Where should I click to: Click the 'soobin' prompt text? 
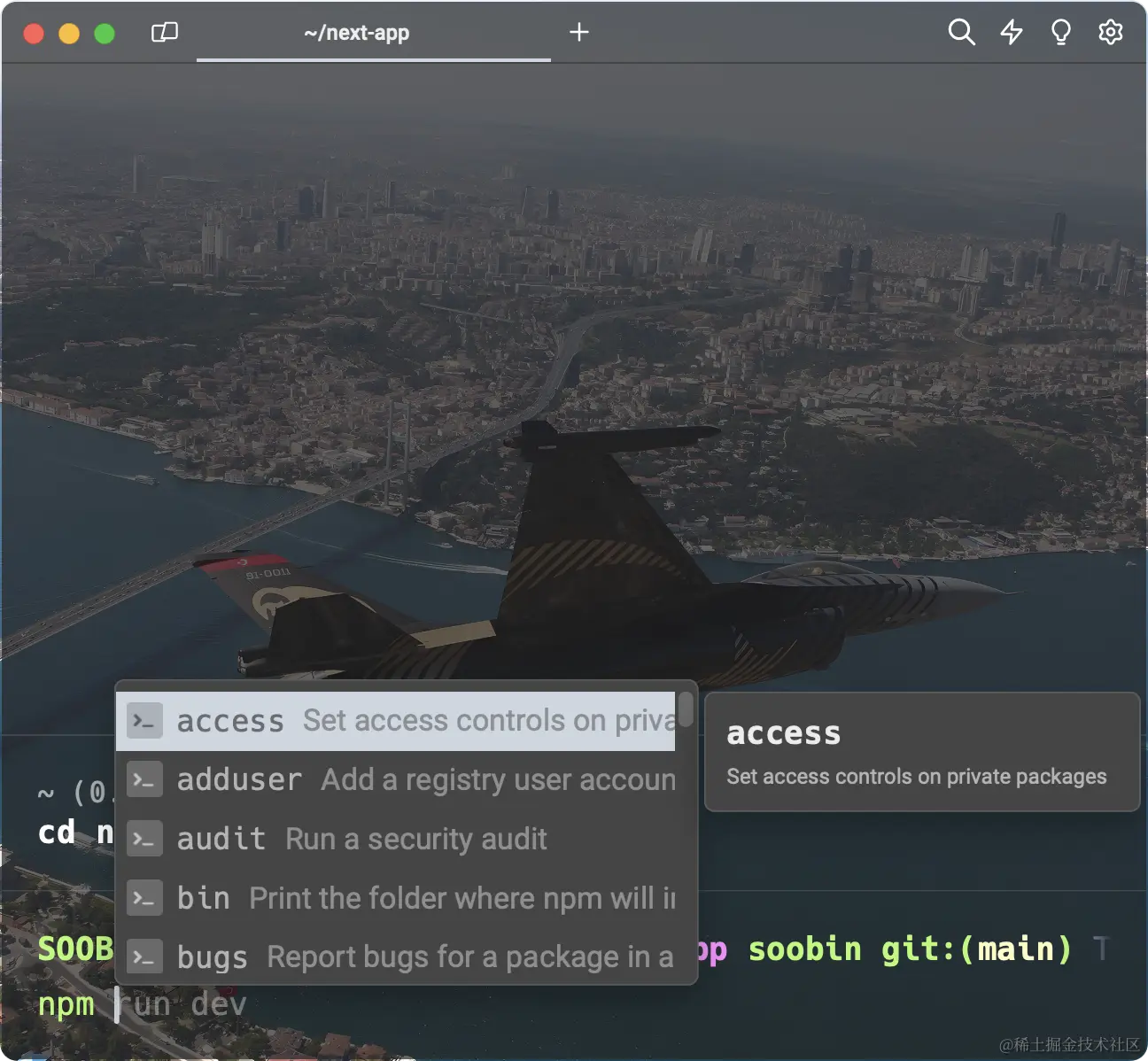coord(804,949)
